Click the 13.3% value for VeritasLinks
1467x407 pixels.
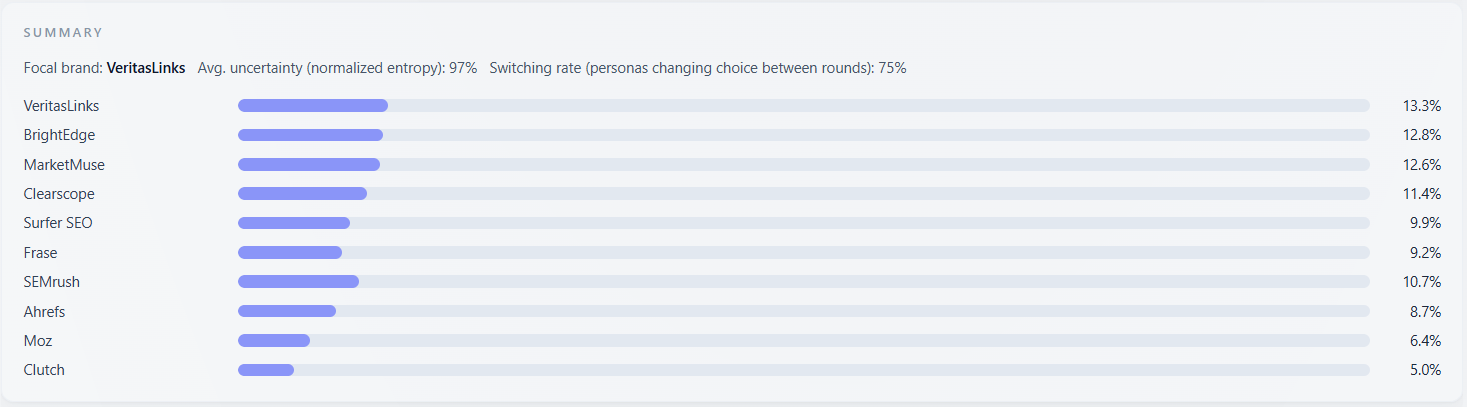(x=1421, y=106)
